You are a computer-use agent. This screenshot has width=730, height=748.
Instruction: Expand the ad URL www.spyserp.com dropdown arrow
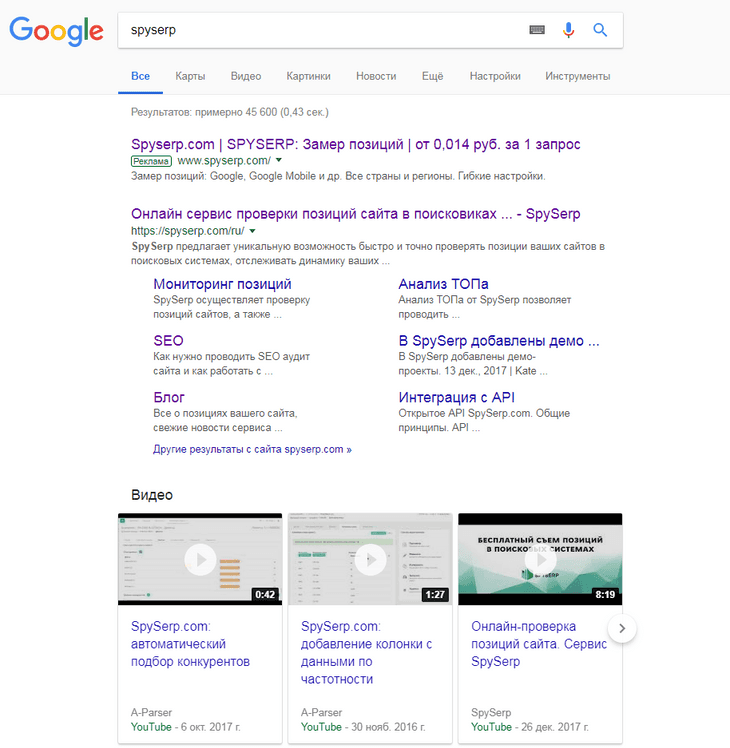[279, 160]
